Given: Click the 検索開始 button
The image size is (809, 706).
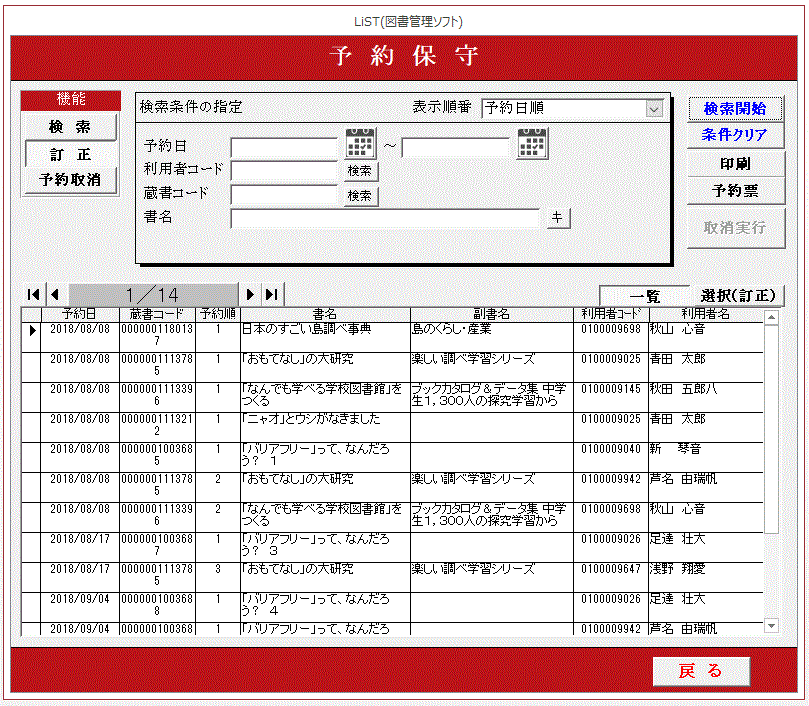Looking at the screenshot, I should tap(735, 108).
